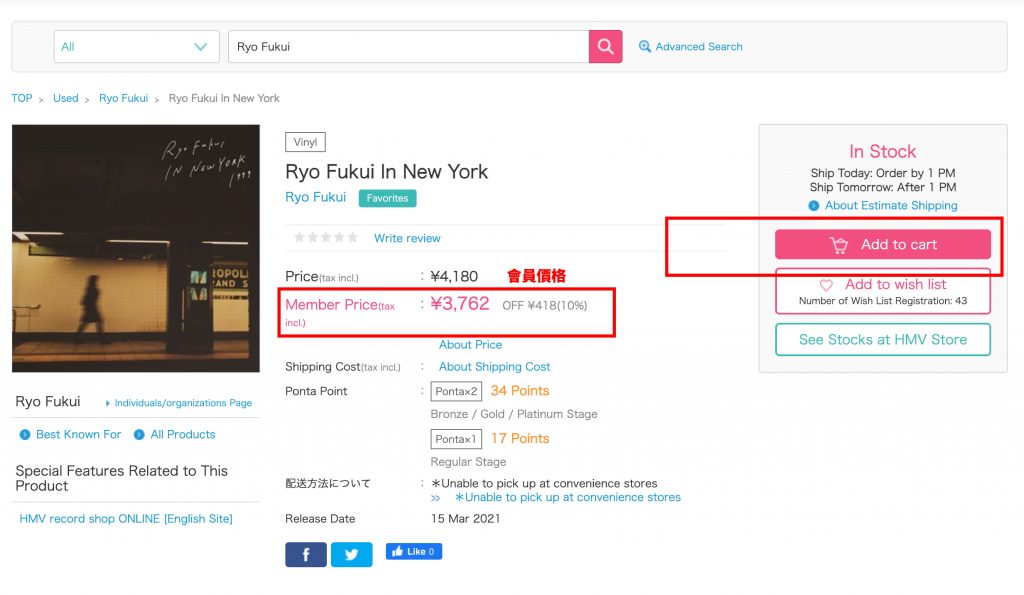Open the Write review link

coord(407,238)
